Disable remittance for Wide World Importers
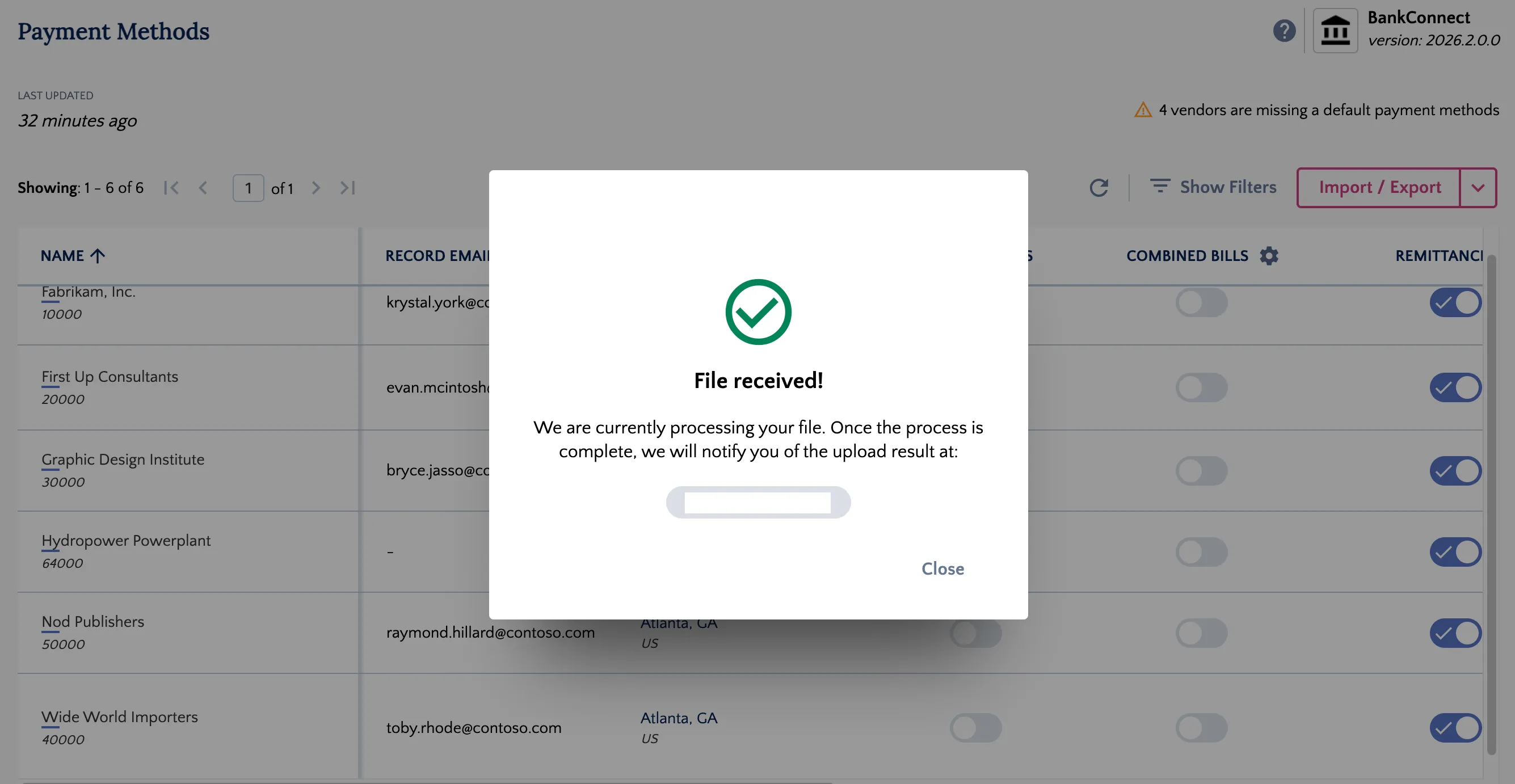The width and height of the screenshot is (1515, 784). tap(1455, 728)
